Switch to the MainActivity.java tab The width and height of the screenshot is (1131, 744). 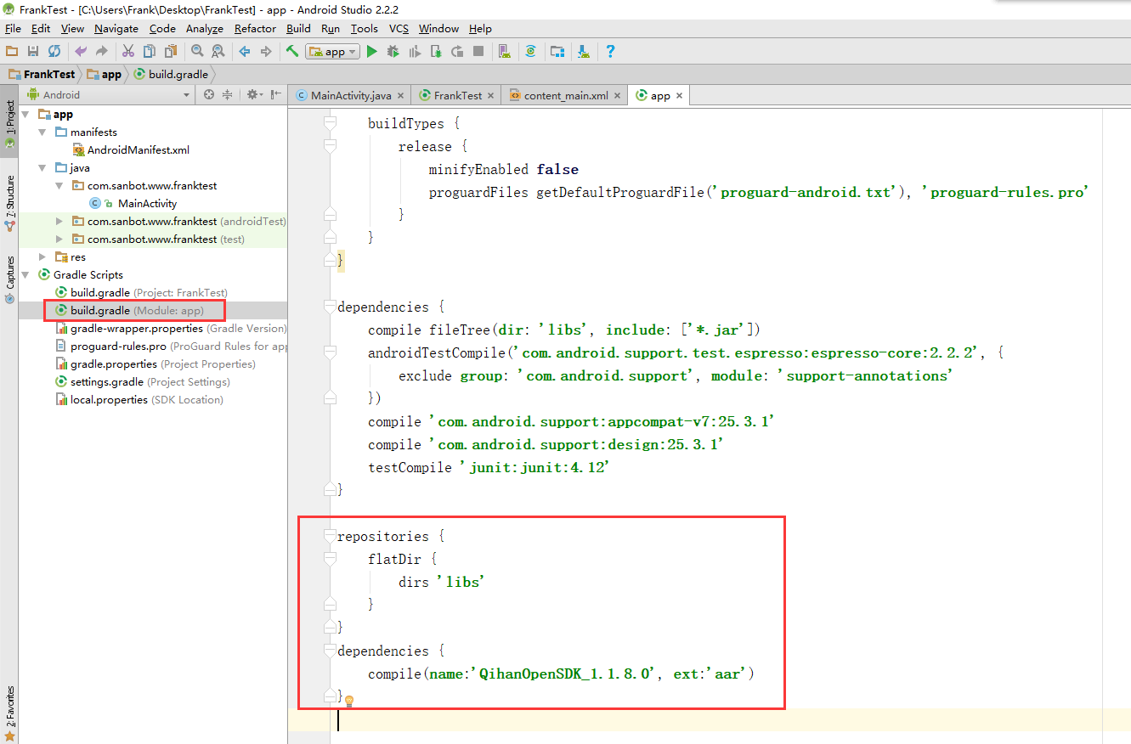coord(350,96)
